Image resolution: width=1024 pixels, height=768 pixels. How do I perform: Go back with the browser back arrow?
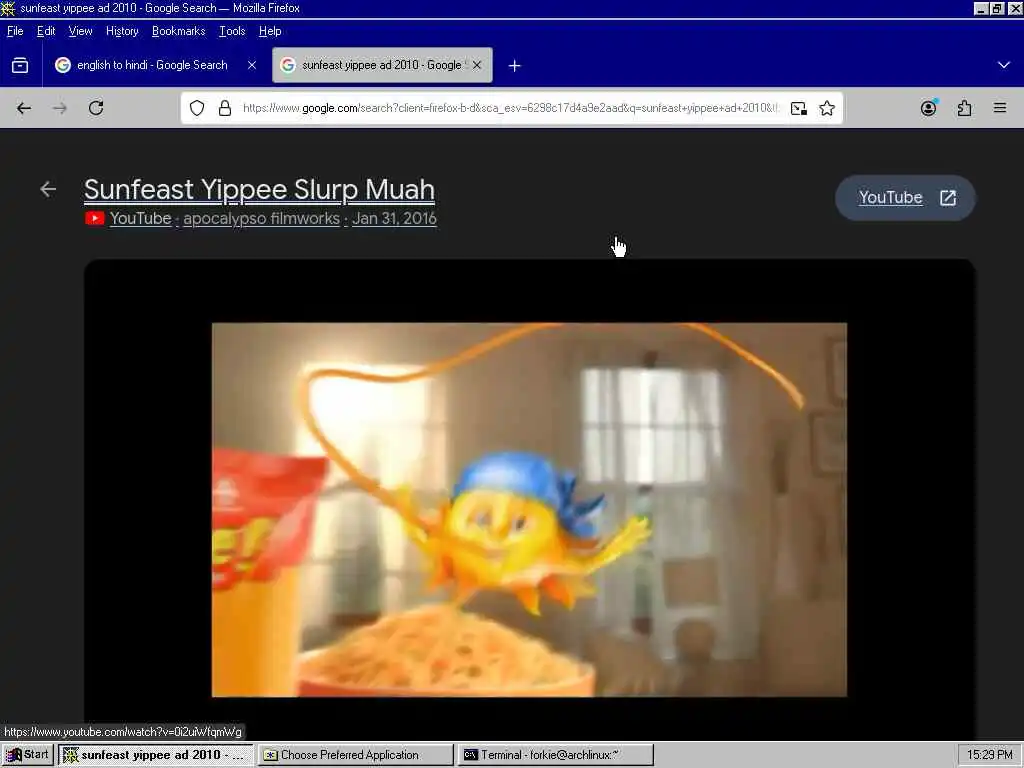click(24, 108)
